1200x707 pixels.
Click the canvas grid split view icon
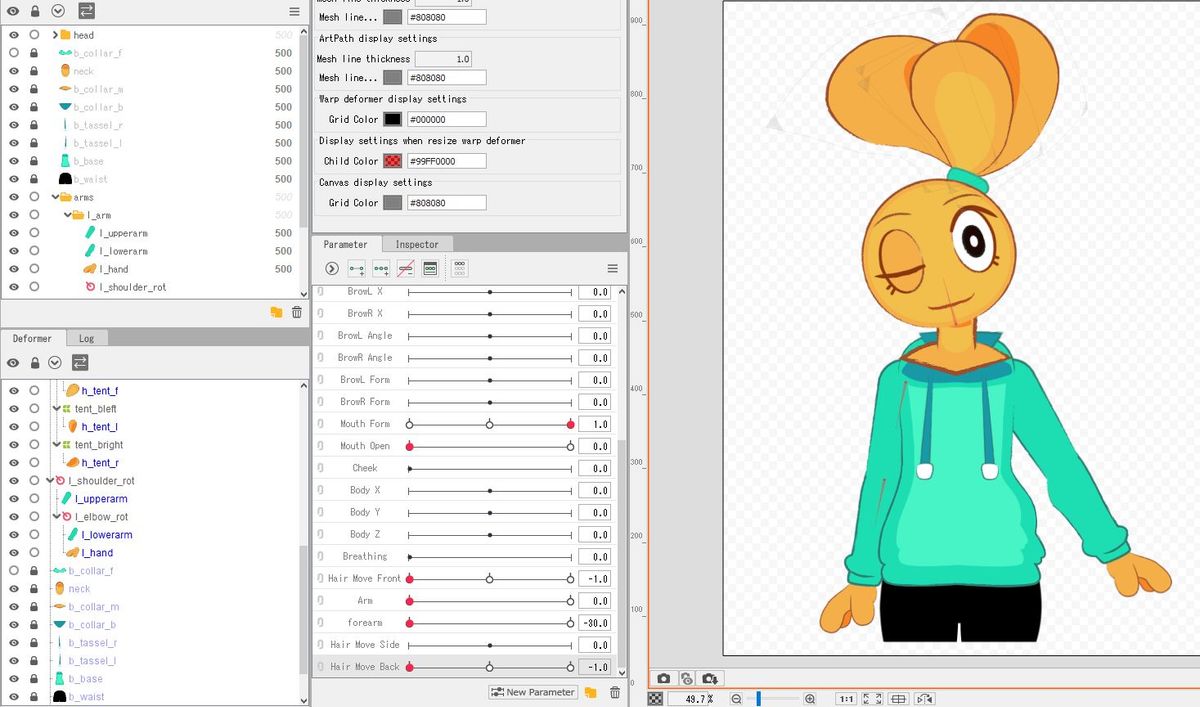point(898,698)
